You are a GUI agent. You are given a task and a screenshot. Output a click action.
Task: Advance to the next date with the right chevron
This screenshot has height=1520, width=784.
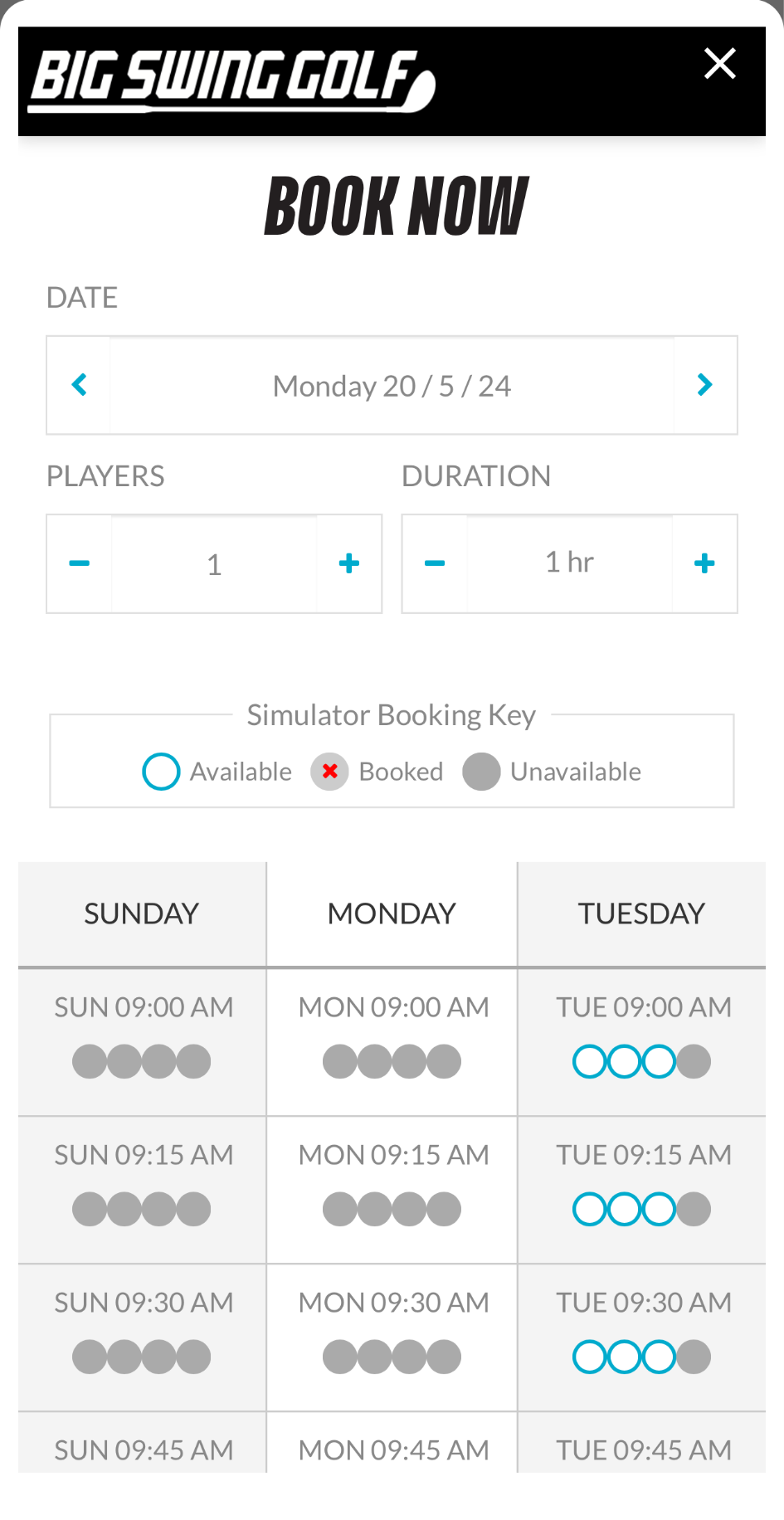click(x=705, y=385)
